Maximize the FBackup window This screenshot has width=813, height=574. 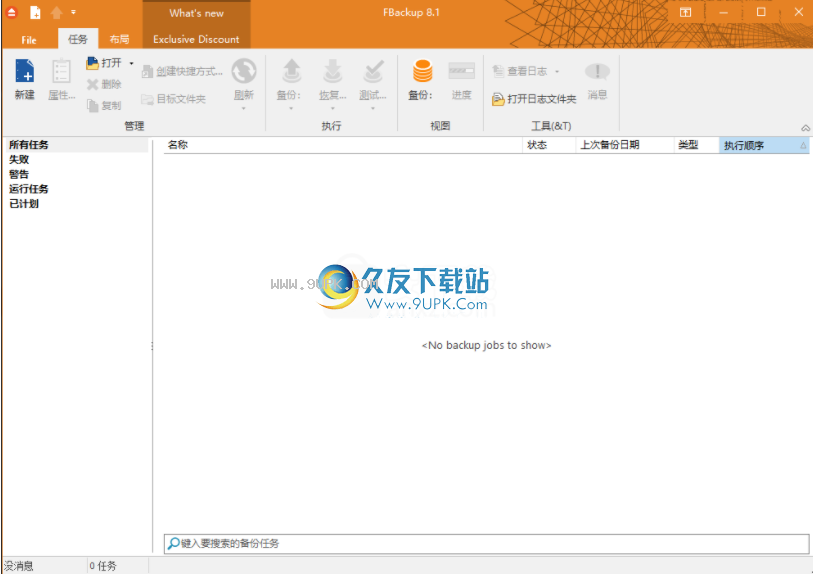pyautogui.click(x=761, y=12)
